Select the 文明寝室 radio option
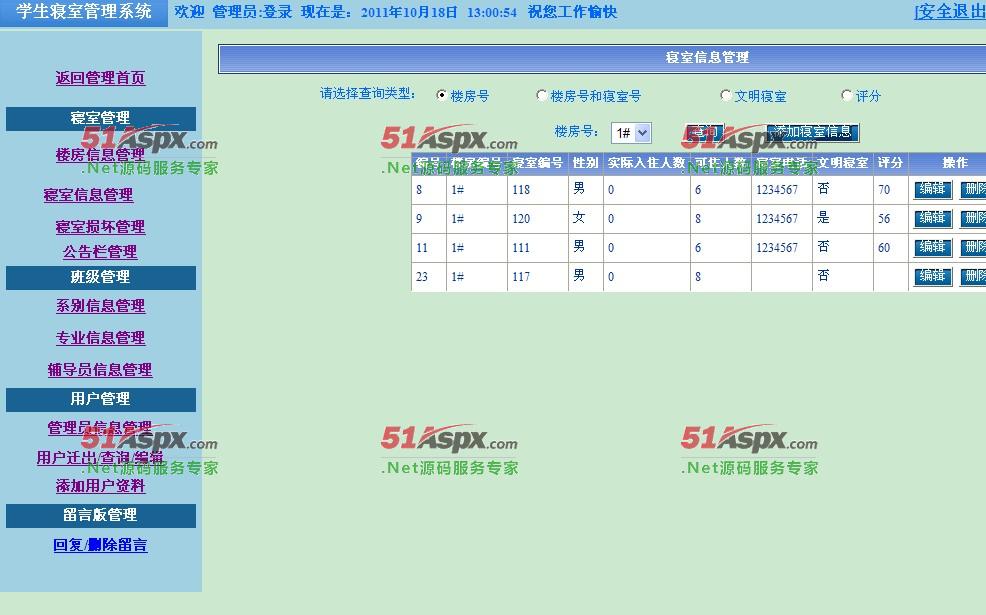986x615 pixels. [x=726, y=96]
